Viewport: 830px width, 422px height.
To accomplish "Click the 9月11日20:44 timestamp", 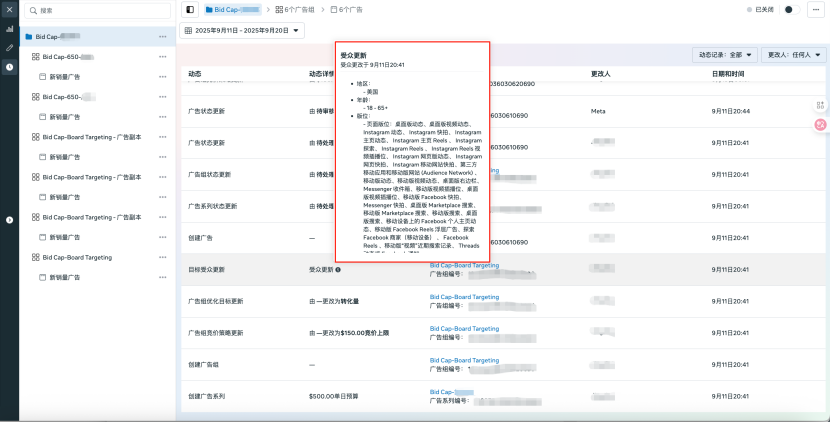I will (x=730, y=111).
